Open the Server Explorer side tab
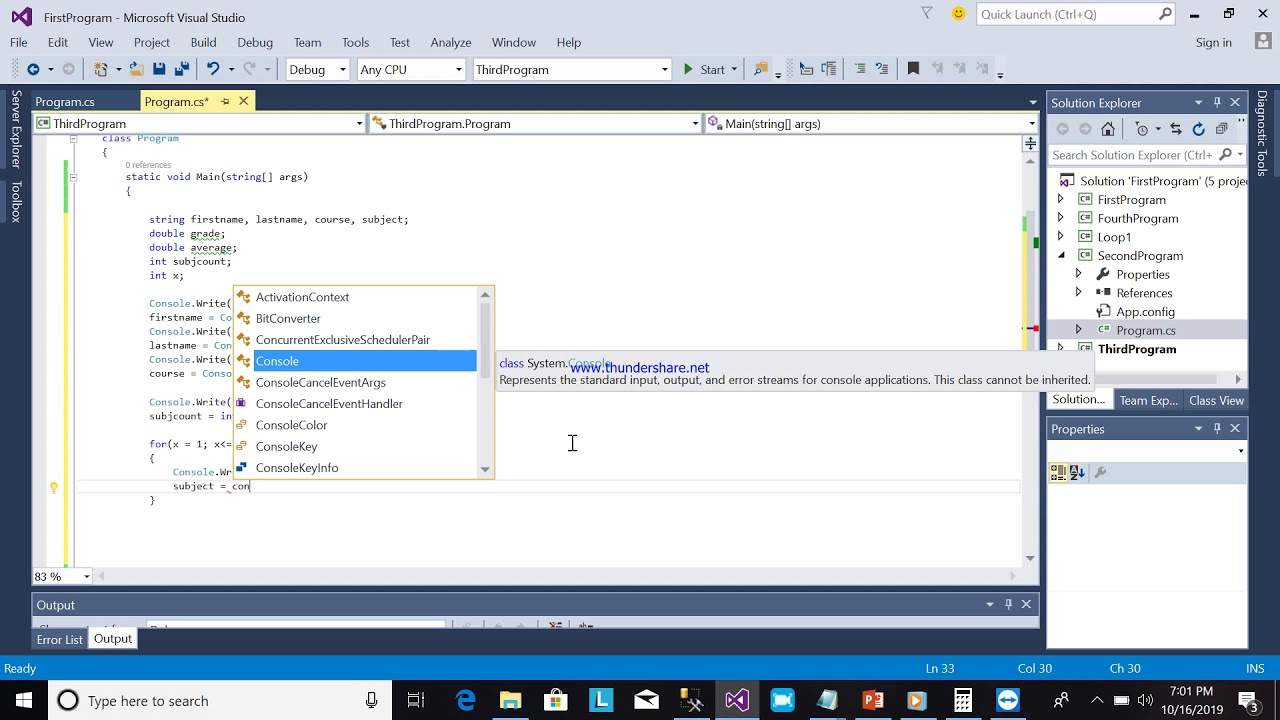This screenshot has width=1280, height=720. (x=16, y=129)
